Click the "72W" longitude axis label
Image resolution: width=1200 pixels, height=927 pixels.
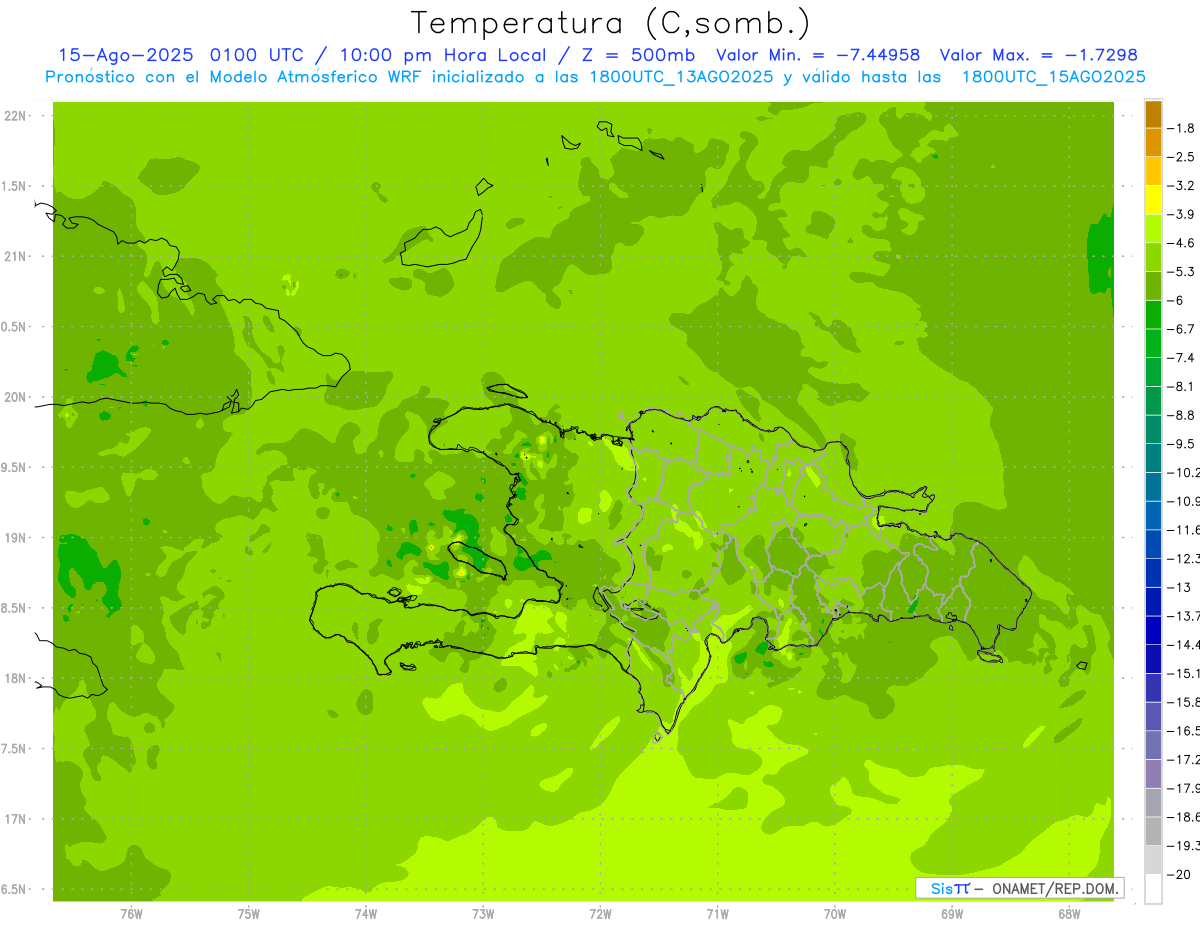click(x=600, y=914)
